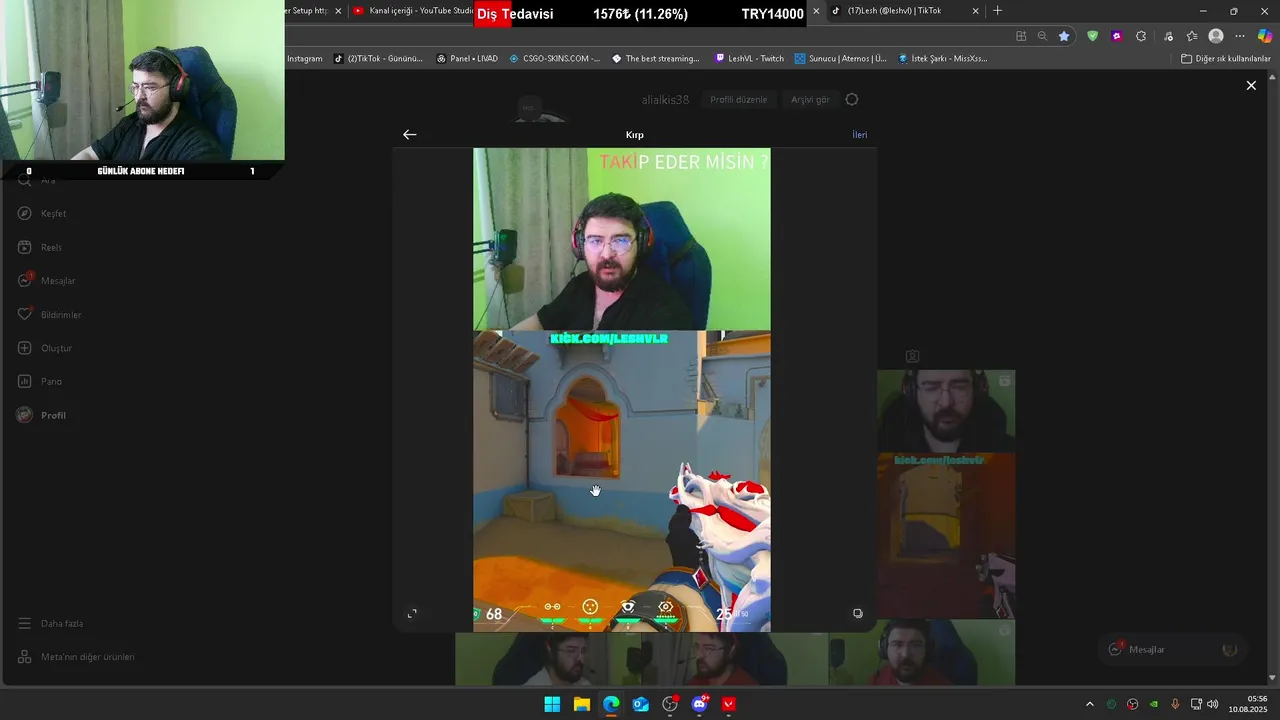The height and width of the screenshot is (720, 1280).
Task: Click Arşivi gör button
Action: 810,100
